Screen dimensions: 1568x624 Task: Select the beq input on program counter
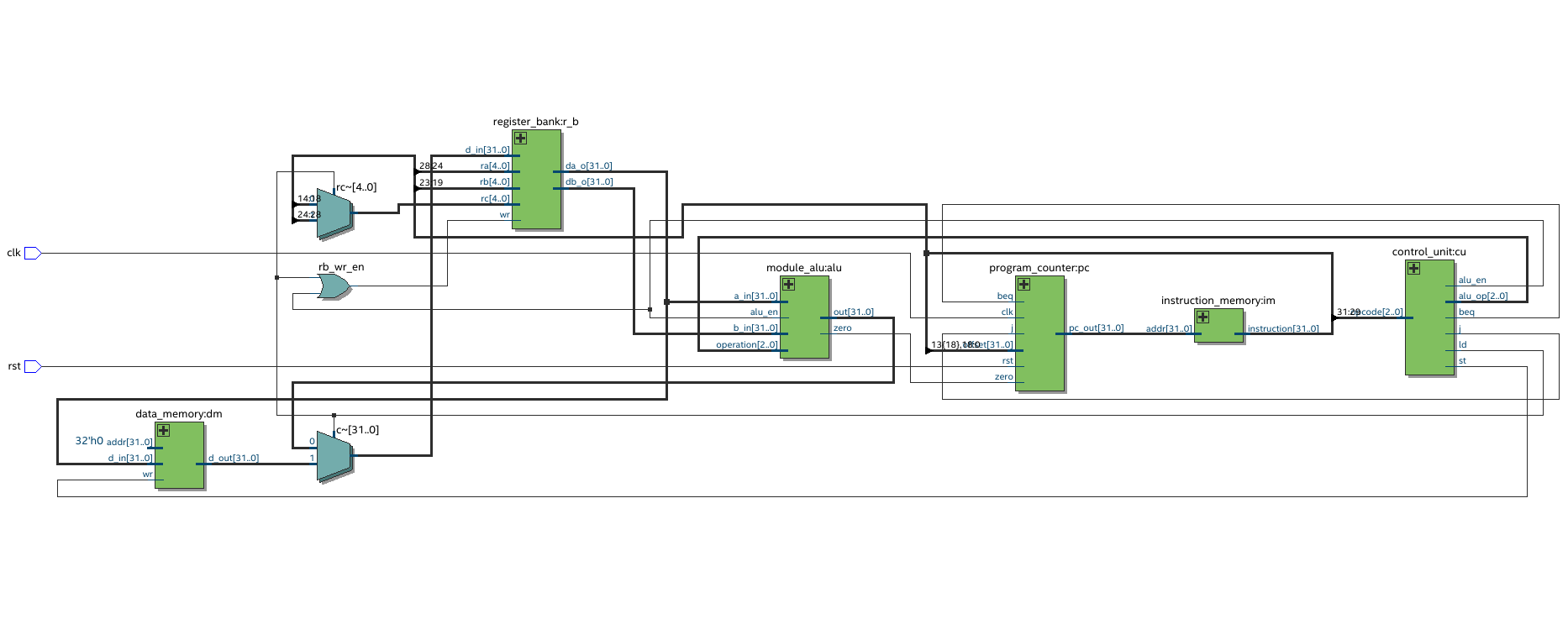point(1005,296)
